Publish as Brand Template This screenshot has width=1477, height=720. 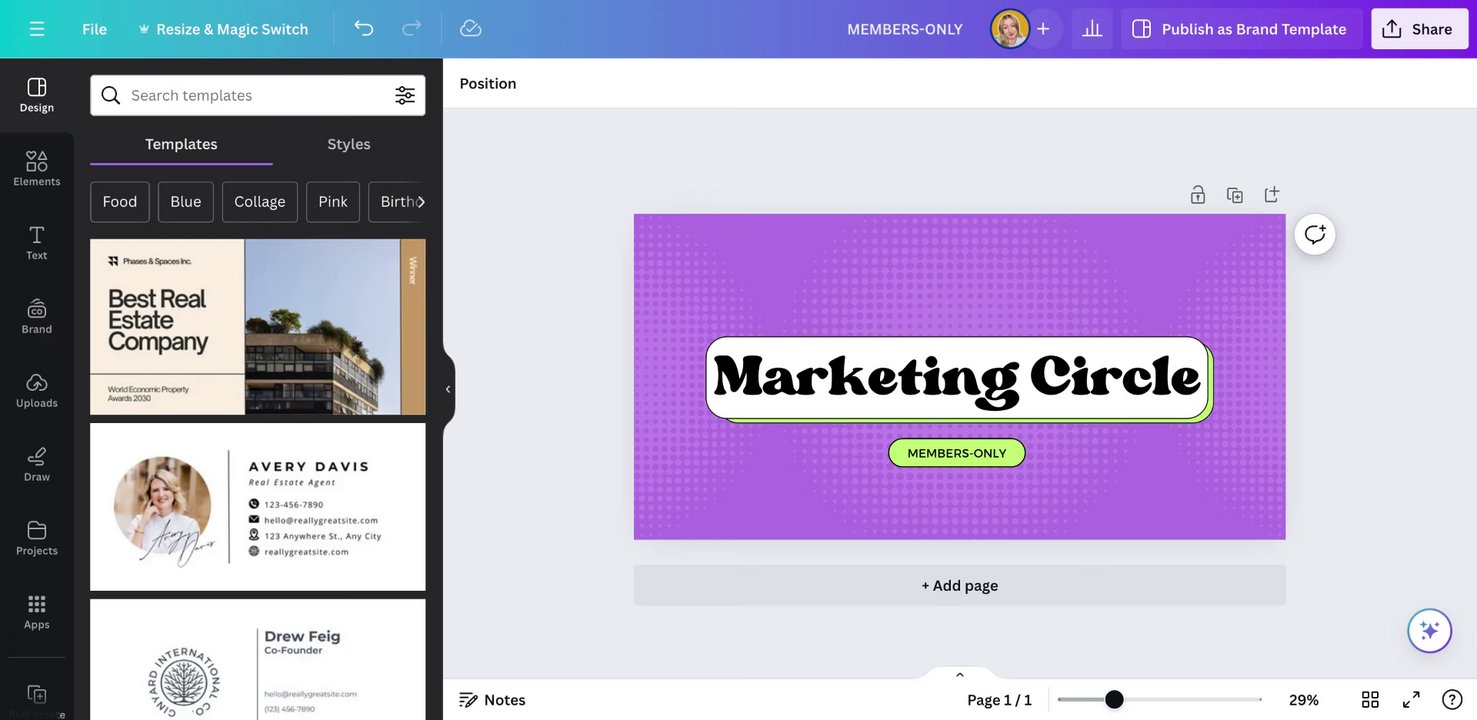1241,29
